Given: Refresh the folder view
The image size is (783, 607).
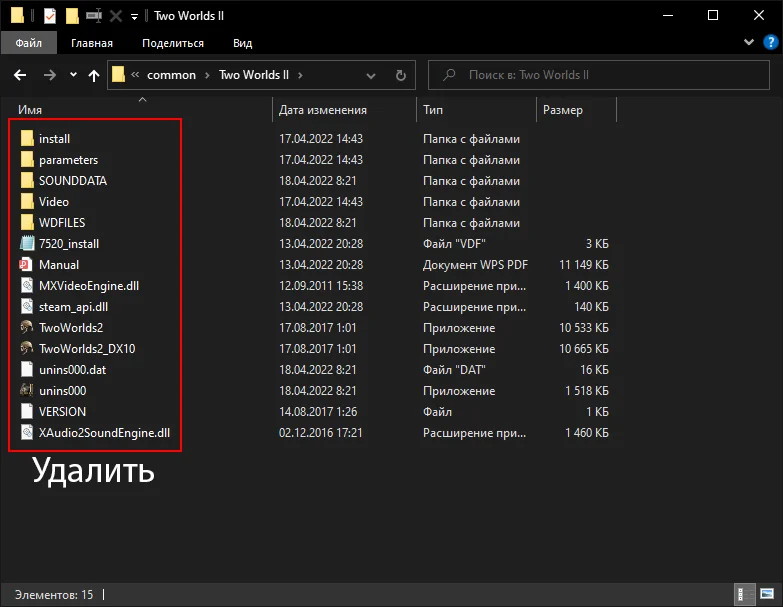Looking at the screenshot, I should pyautogui.click(x=400, y=75).
